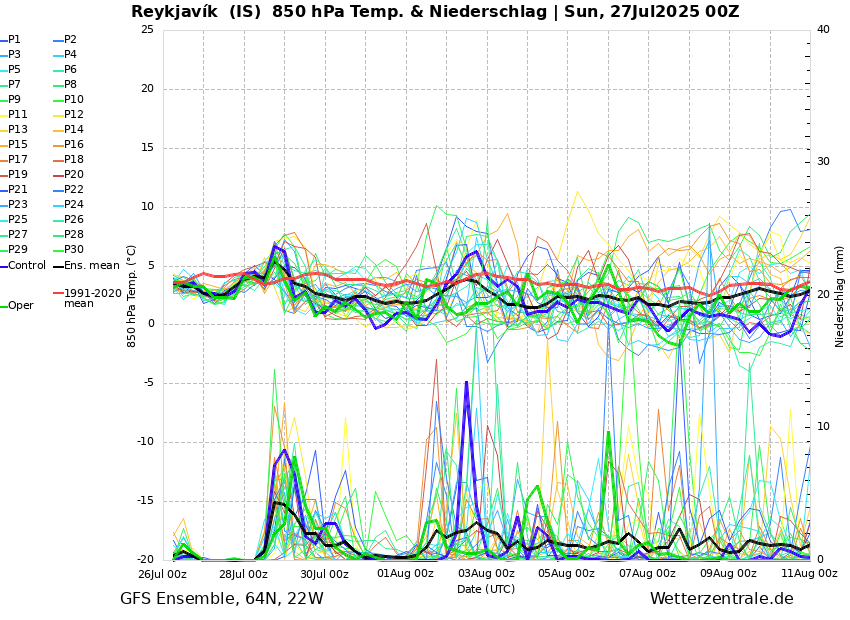This screenshot has width=850, height=620.
Task: Select the 03Aug 00z date tick
Action: (486, 574)
